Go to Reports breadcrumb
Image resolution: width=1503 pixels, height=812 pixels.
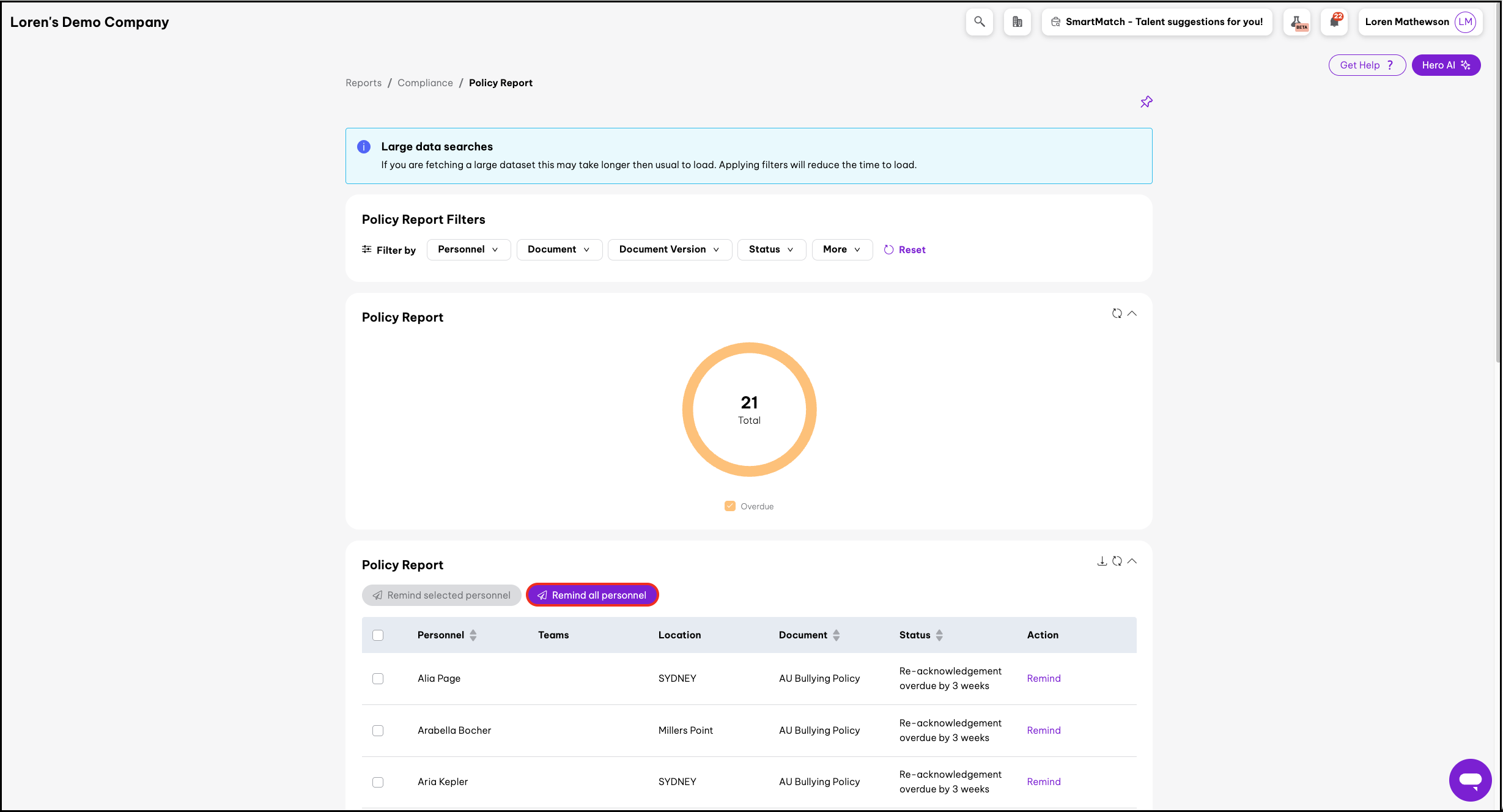tap(363, 83)
